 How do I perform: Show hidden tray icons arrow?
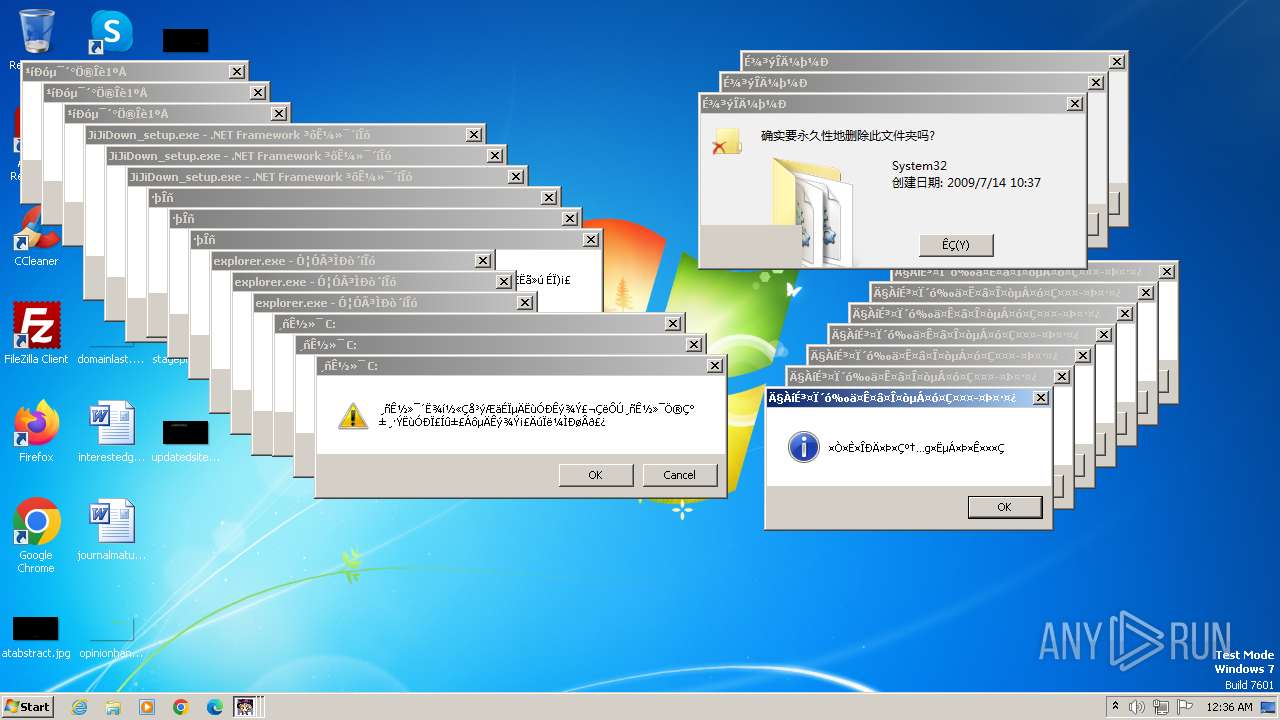(x=1116, y=707)
